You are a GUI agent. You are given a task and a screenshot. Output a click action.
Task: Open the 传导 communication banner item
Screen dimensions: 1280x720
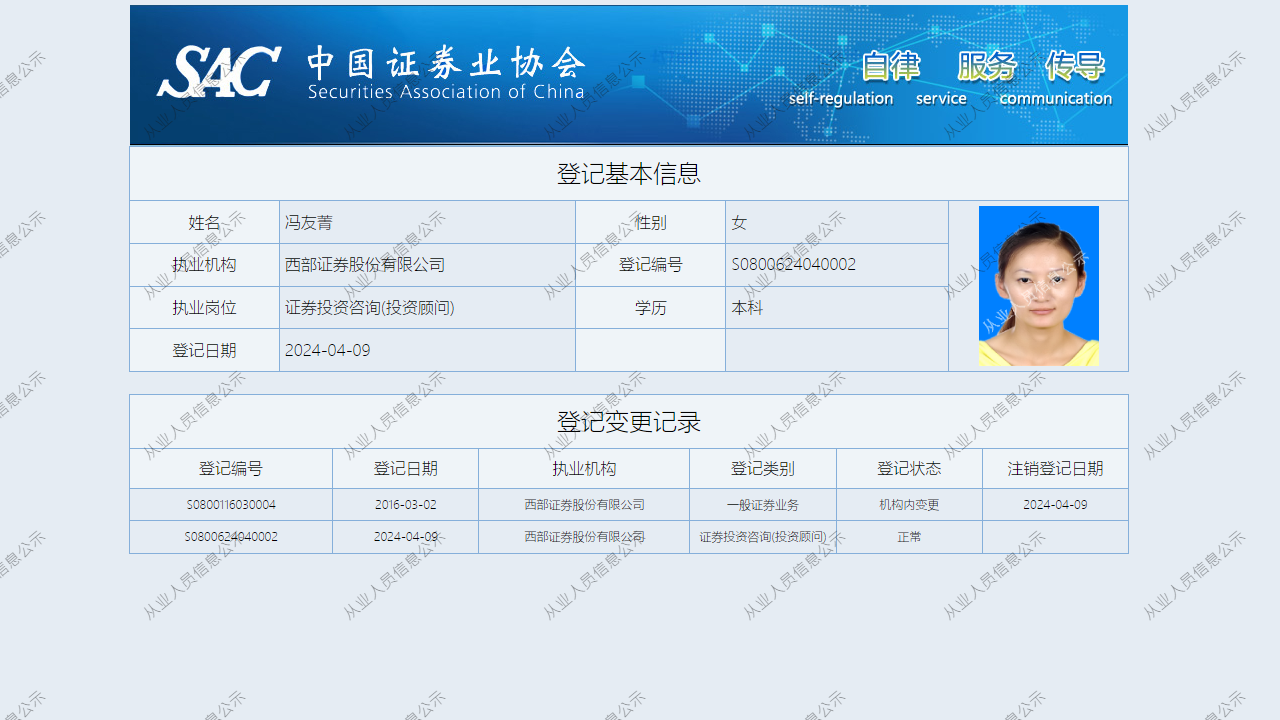(1075, 66)
